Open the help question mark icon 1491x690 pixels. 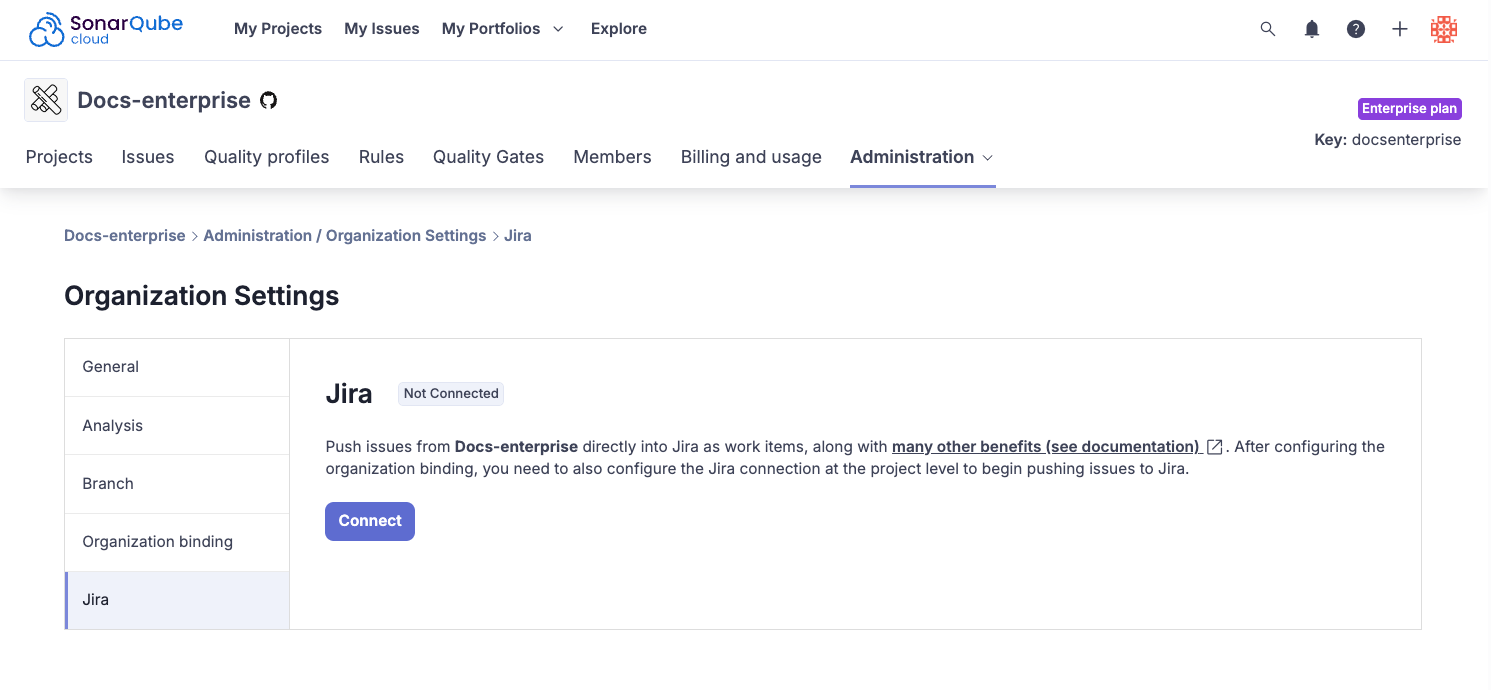pos(1356,29)
